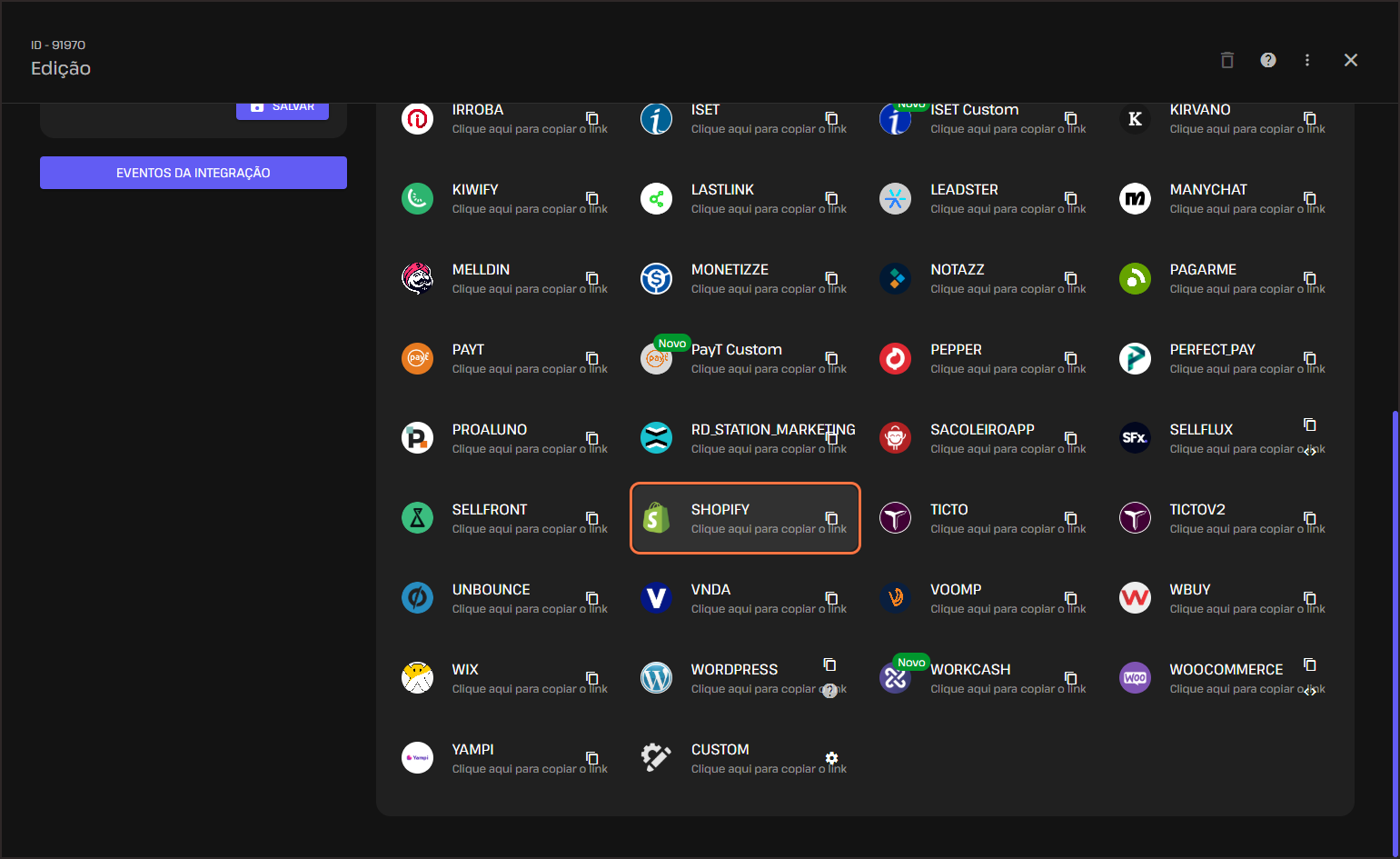This screenshot has height=859, width=1400.
Task: Click the CUSTOM tools logo
Action: tap(656, 758)
